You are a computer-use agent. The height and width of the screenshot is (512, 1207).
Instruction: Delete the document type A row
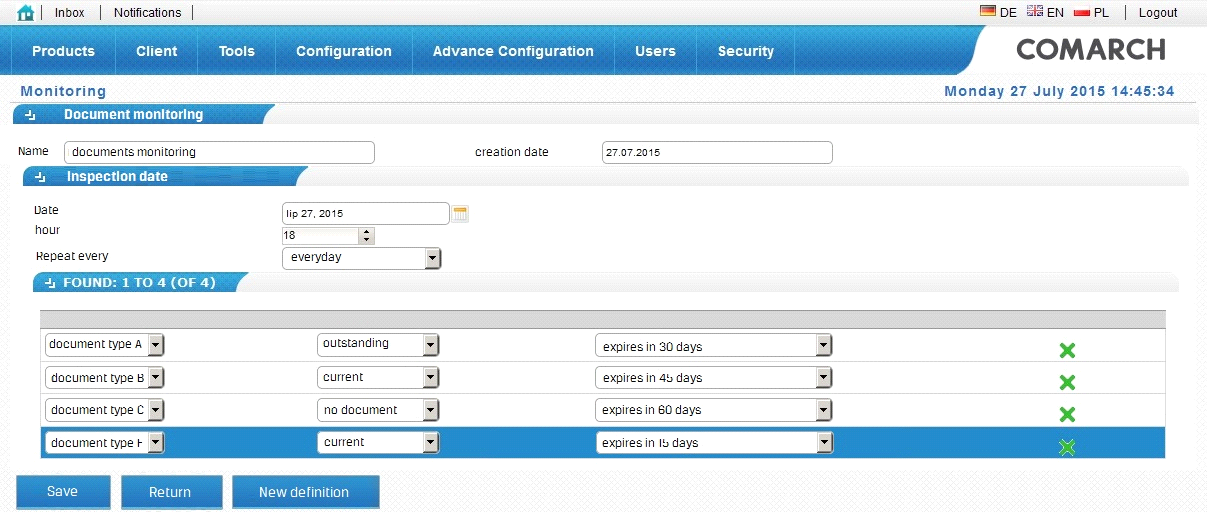(x=1067, y=350)
